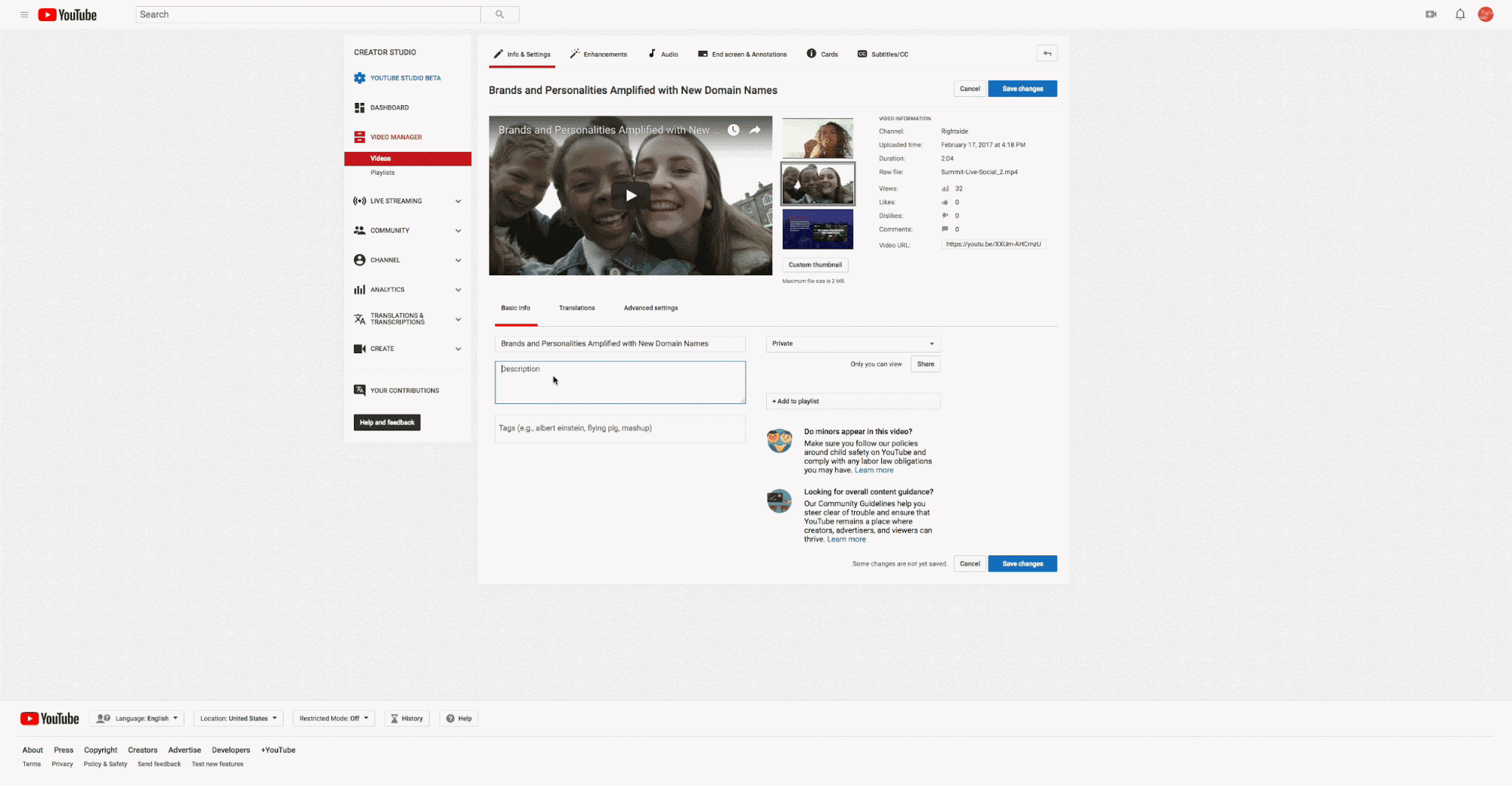Click the Watch Later clock on the player

tap(733, 129)
